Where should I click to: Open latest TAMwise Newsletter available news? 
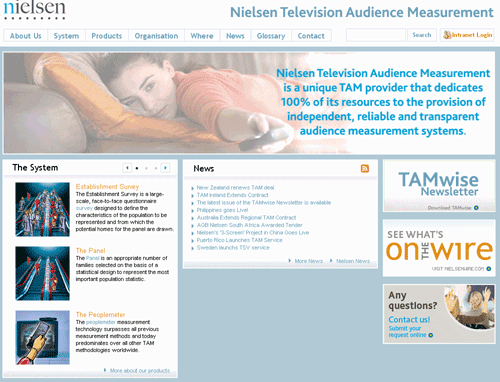coord(264,203)
